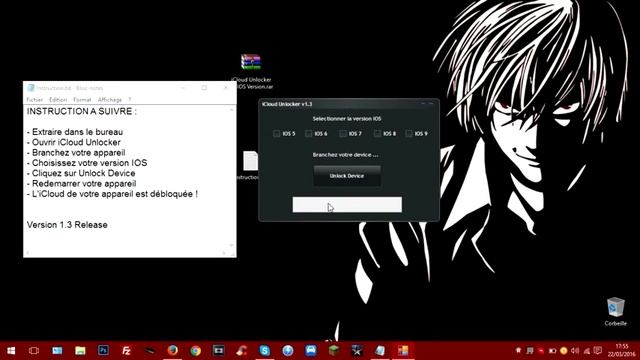Click the 'INSTRUCTION A SUIVRE :' heading text
The width and height of the screenshot is (640, 360).
[x=82, y=111]
